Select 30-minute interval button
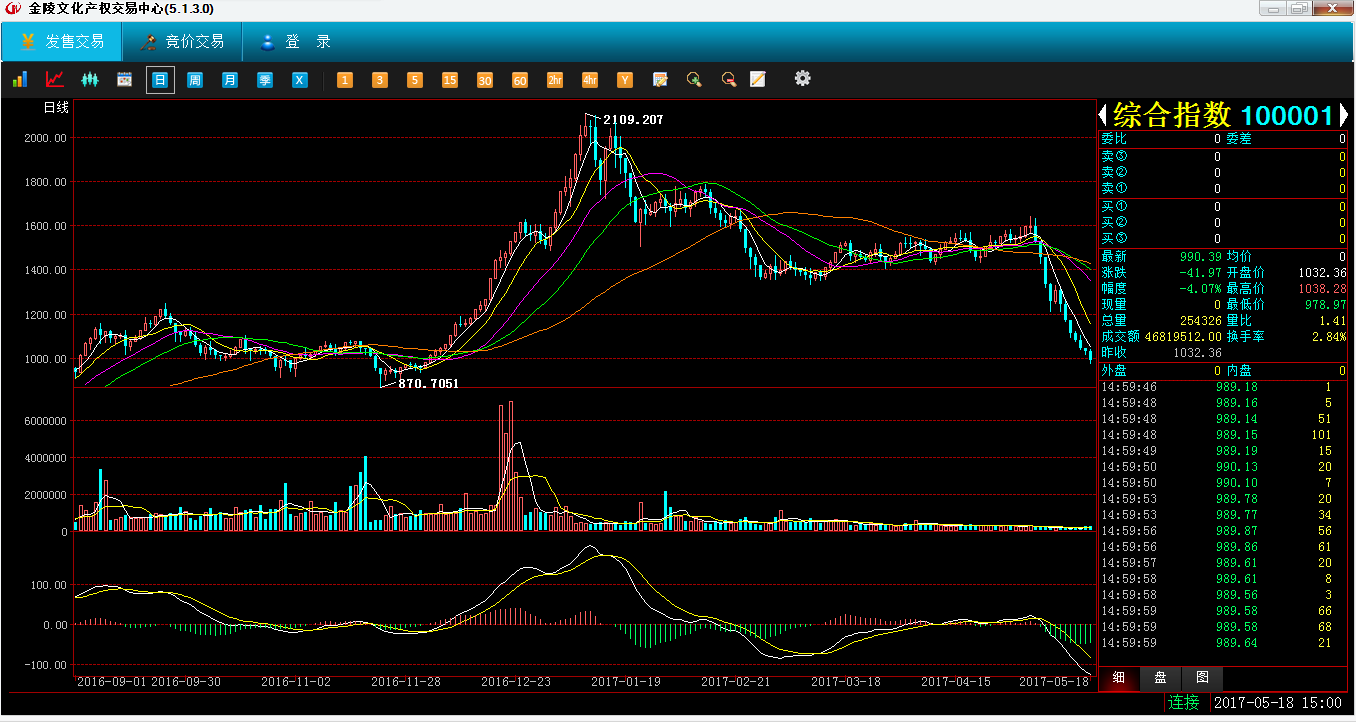The height and width of the screenshot is (722, 1356). 485,80
